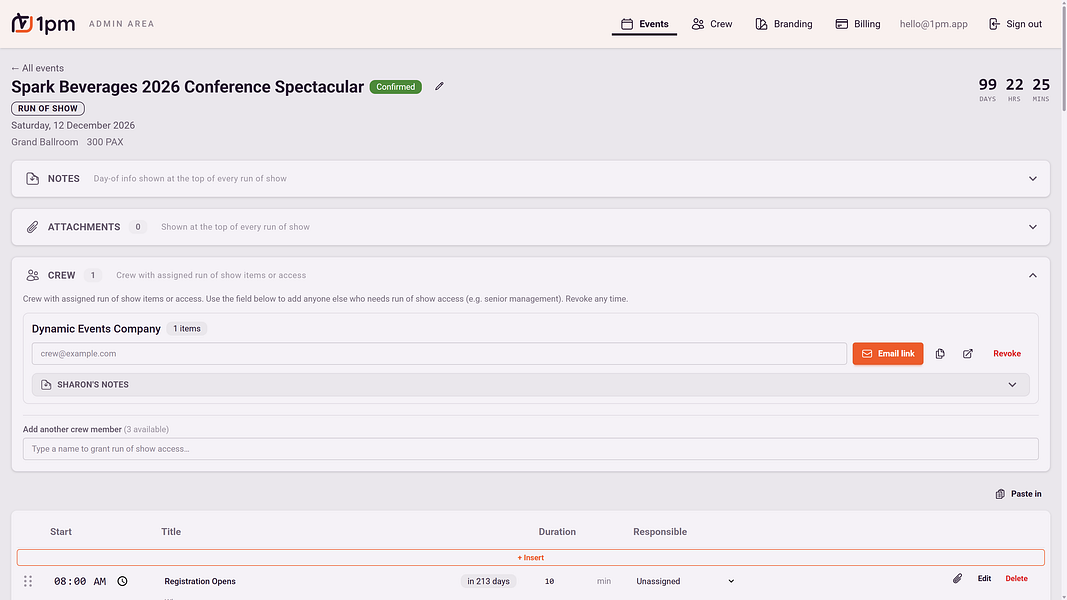
Task: Click the Attachments paperclip icon
Action: click(x=32, y=227)
